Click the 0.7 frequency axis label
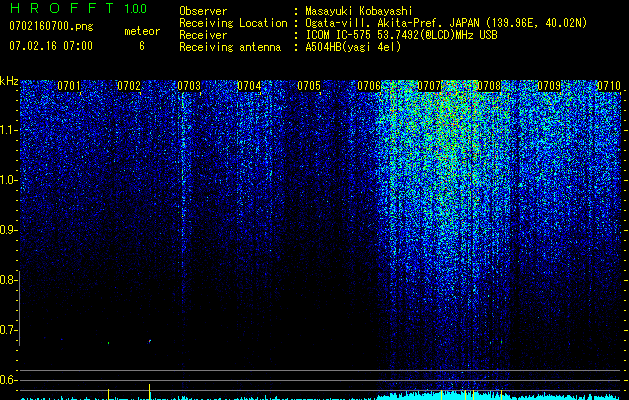This screenshot has height=400, width=629. tap(7, 330)
